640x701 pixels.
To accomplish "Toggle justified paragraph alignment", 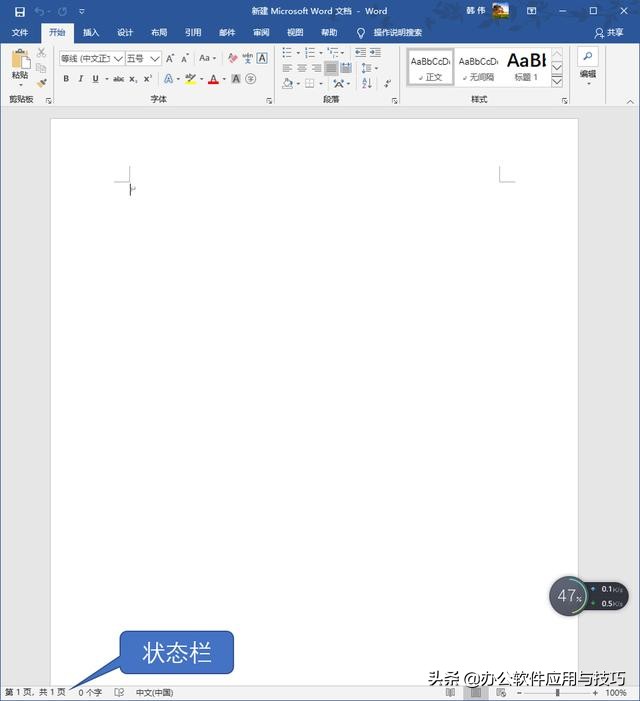I will pyautogui.click(x=331, y=68).
